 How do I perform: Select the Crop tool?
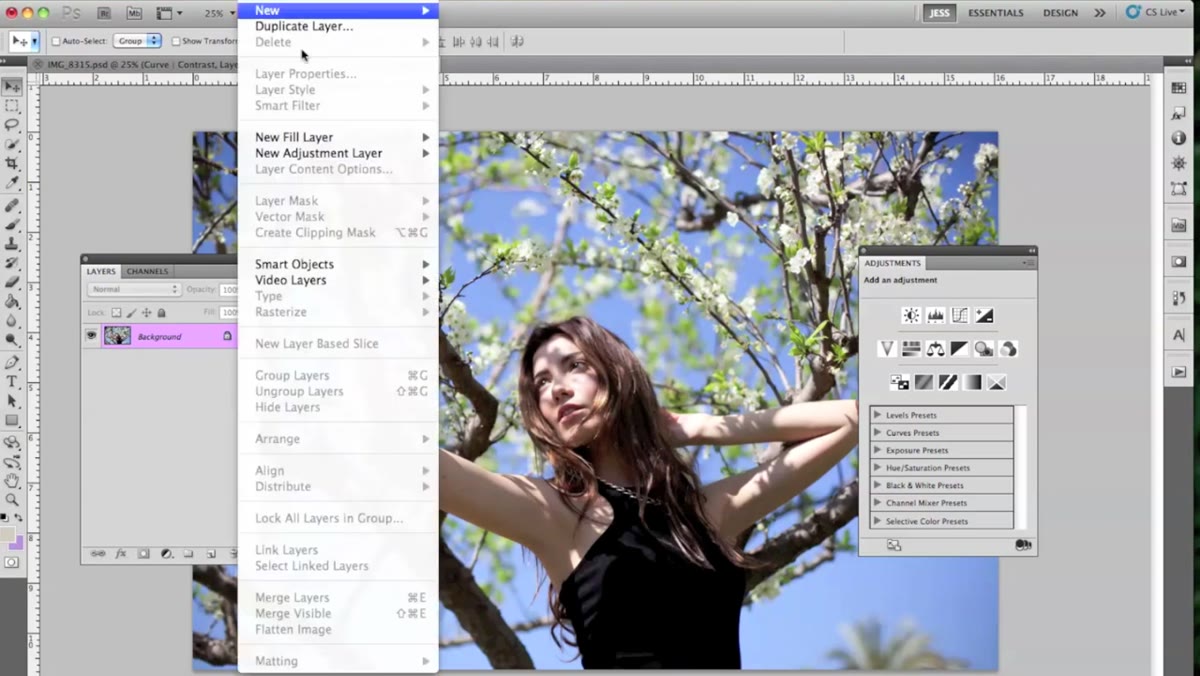[12, 164]
